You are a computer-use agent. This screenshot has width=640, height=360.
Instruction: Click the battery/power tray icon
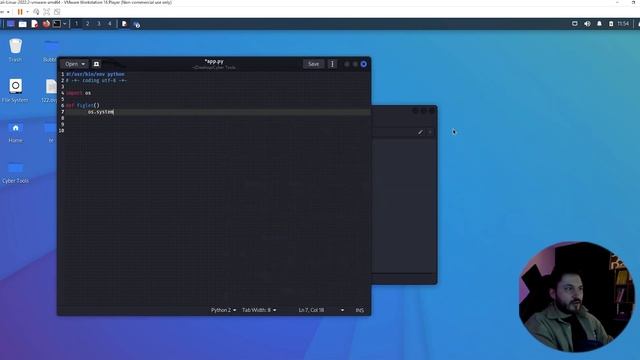coord(611,24)
